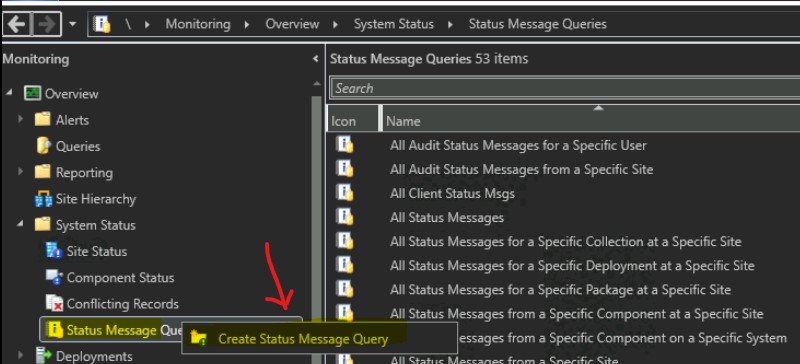Click icon of Audit Messages for Specific User
Image resolution: width=800 pixels, height=364 pixels.
[x=344, y=145]
